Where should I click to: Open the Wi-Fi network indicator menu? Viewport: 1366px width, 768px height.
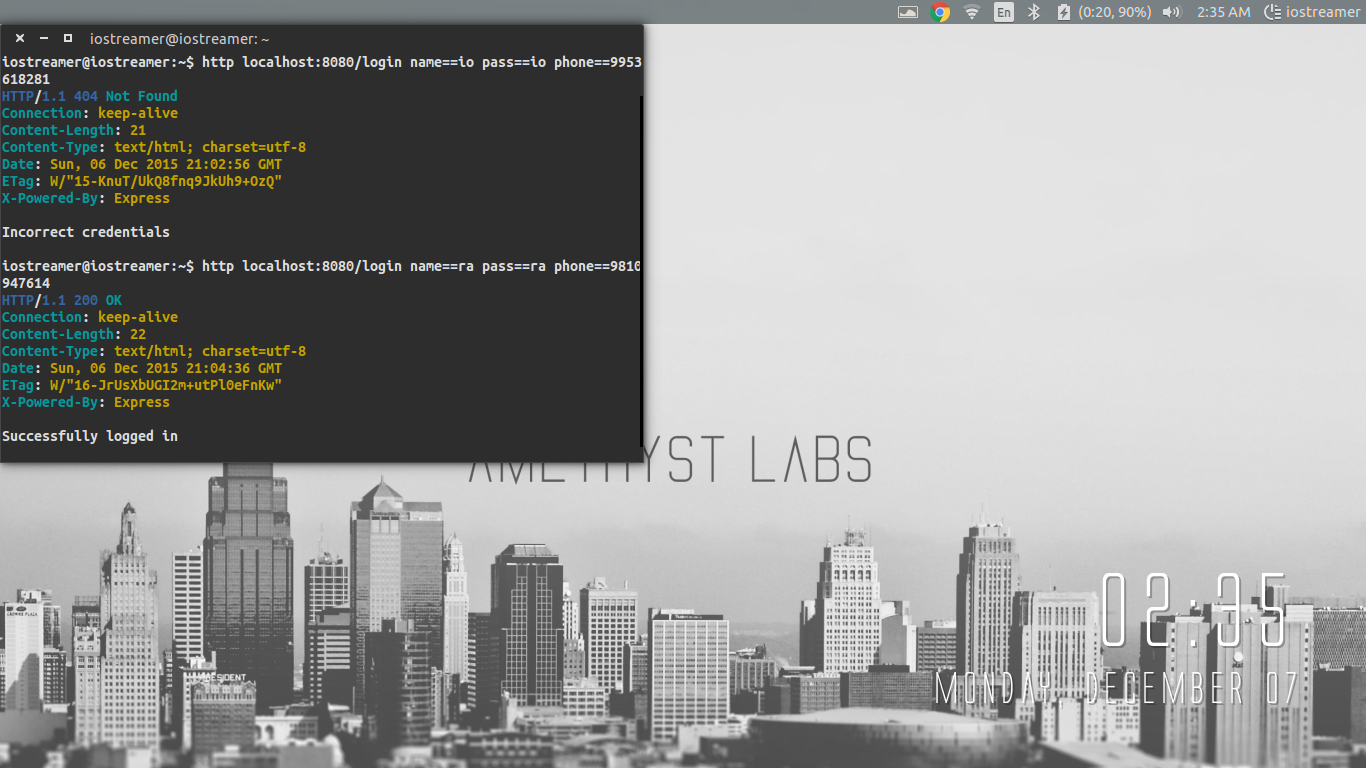click(x=972, y=12)
